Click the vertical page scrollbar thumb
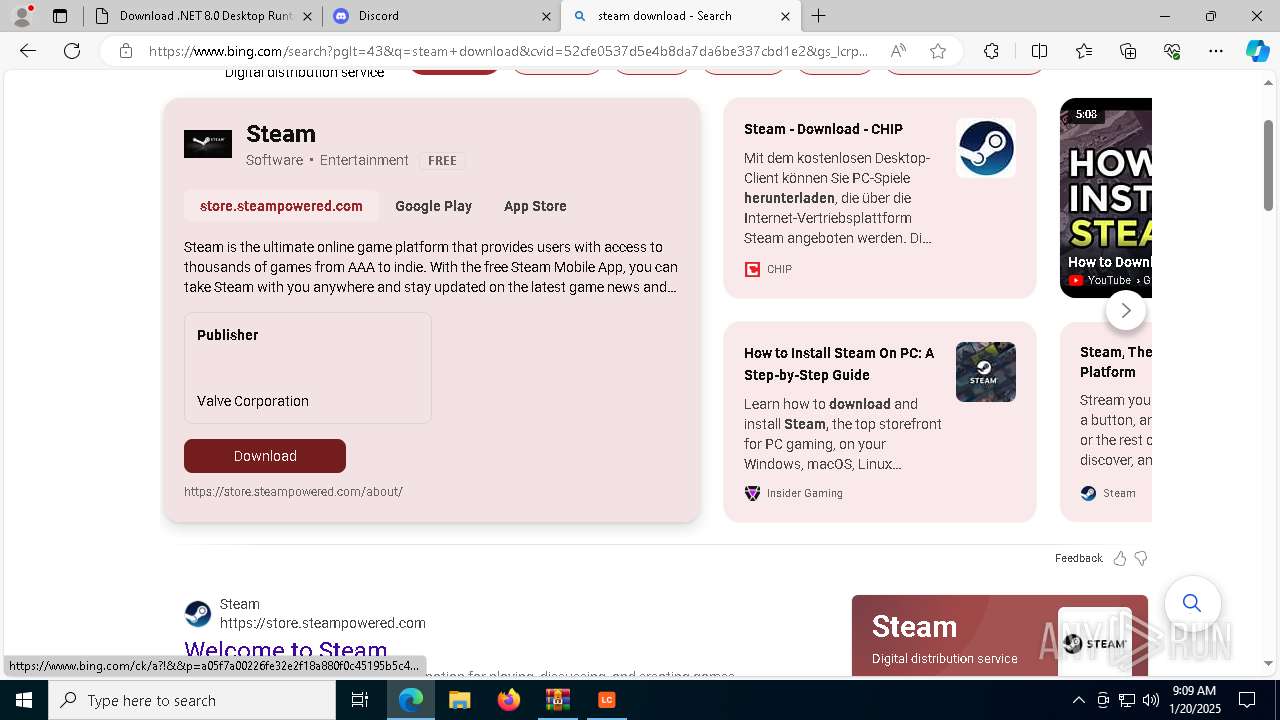Screen dimensions: 1280x720 tap(1269, 165)
